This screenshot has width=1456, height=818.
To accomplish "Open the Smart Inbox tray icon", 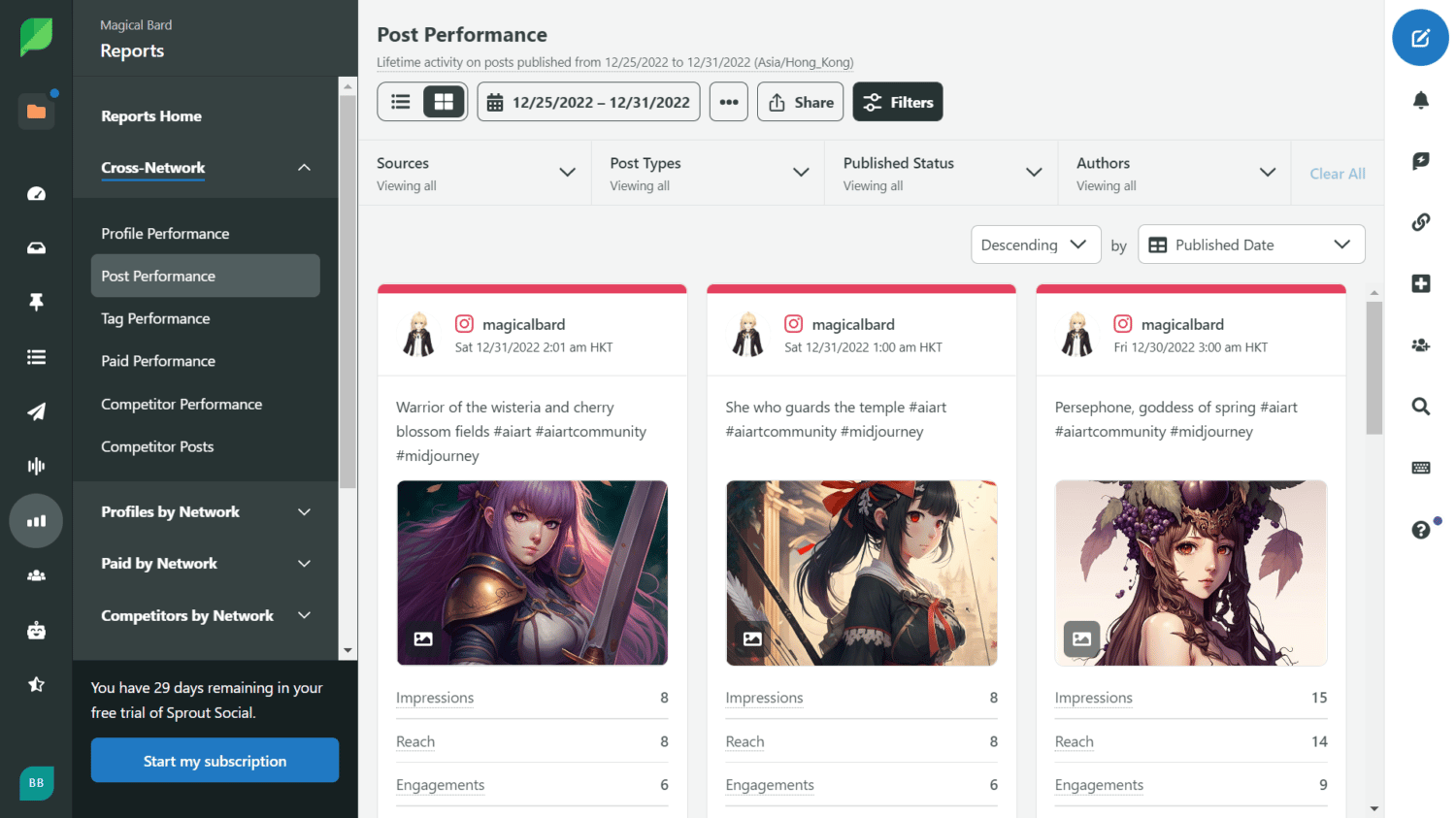I will (36, 247).
